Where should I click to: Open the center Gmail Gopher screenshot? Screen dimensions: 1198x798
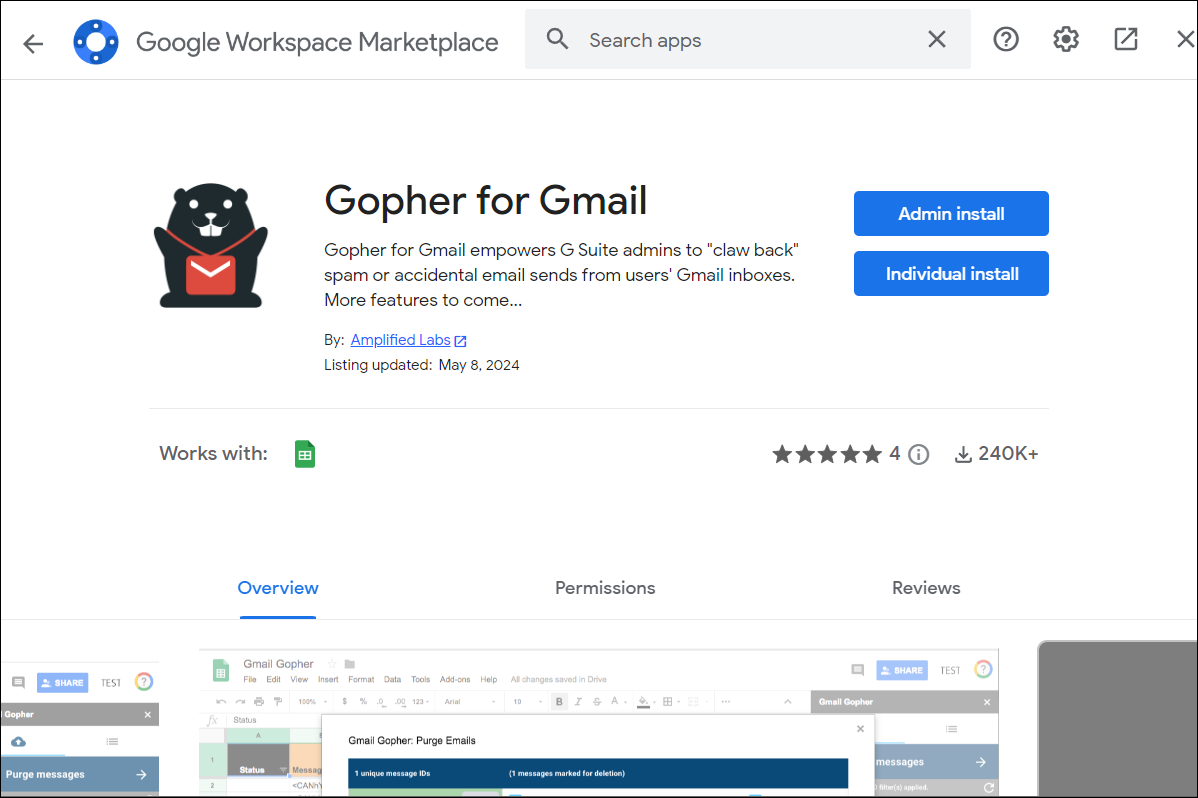click(598, 722)
